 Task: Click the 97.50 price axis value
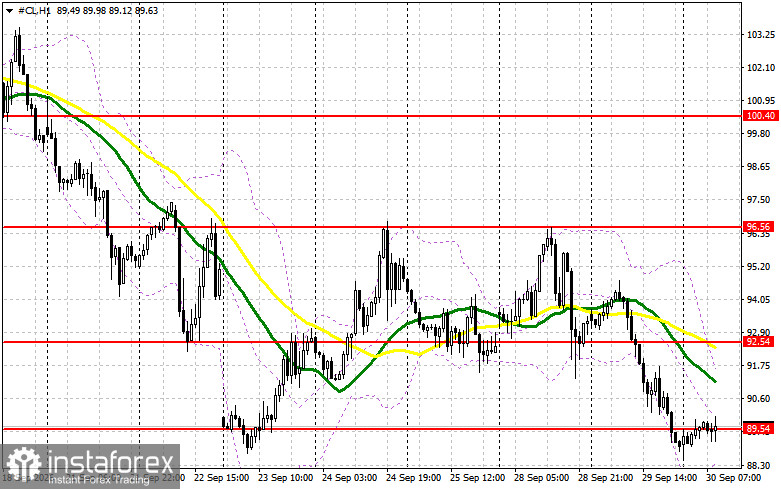(x=761, y=200)
